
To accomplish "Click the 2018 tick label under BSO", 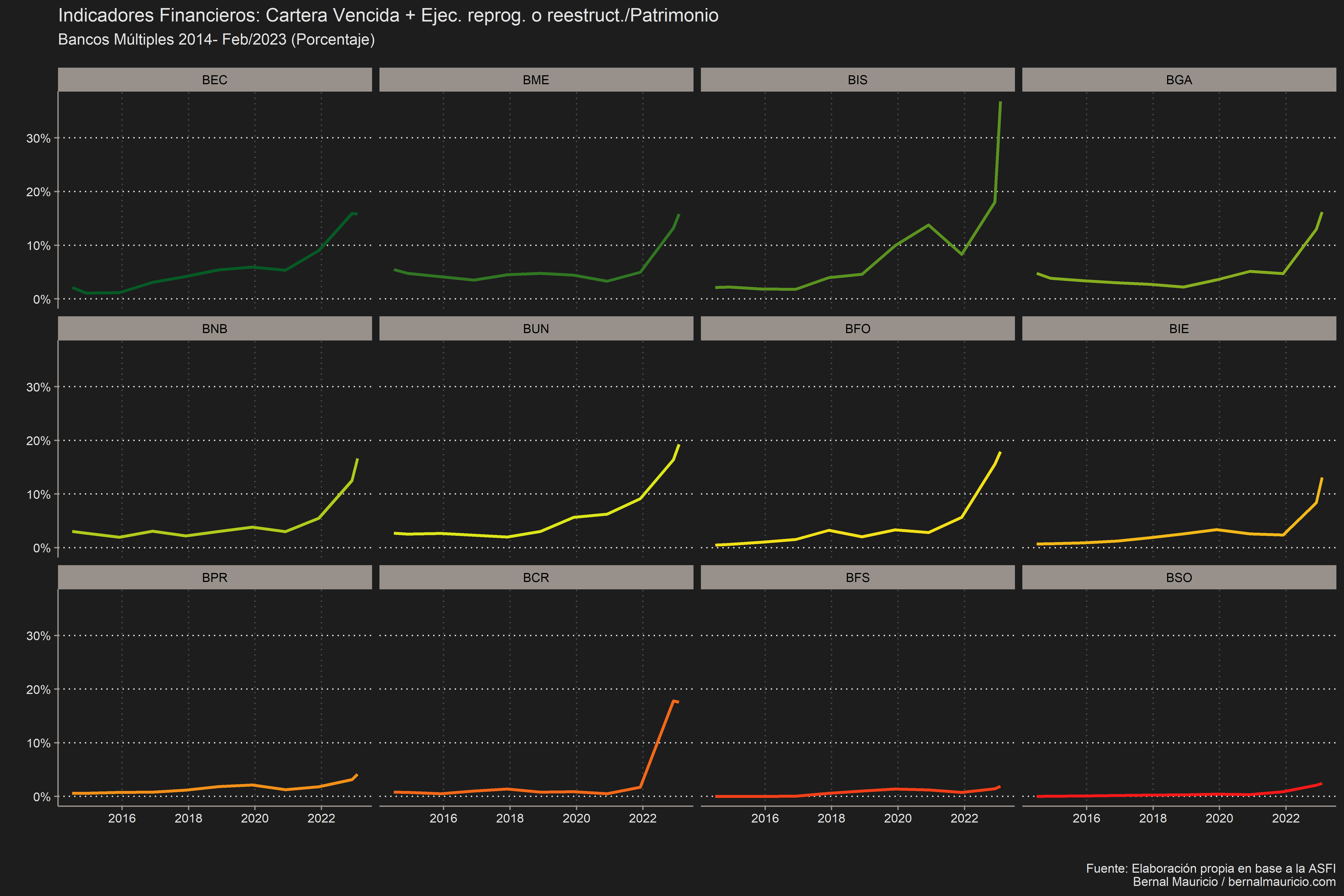I will click(x=1153, y=818).
